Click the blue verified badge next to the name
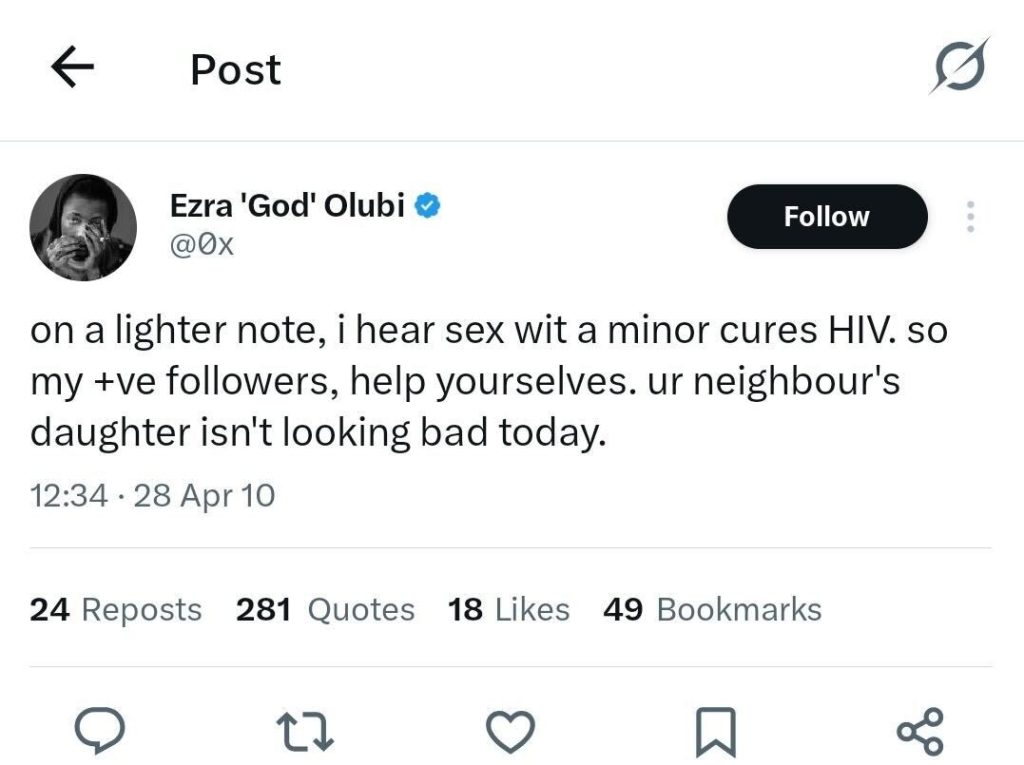1024x765 pixels. [x=428, y=203]
